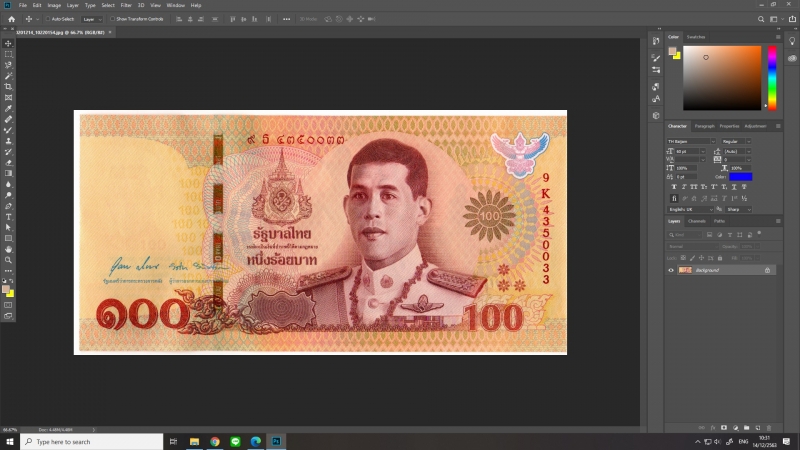800x450 pixels.
Task: Open the Libraries Creative Cloud panel icon
Action: [x=792, y=58]
